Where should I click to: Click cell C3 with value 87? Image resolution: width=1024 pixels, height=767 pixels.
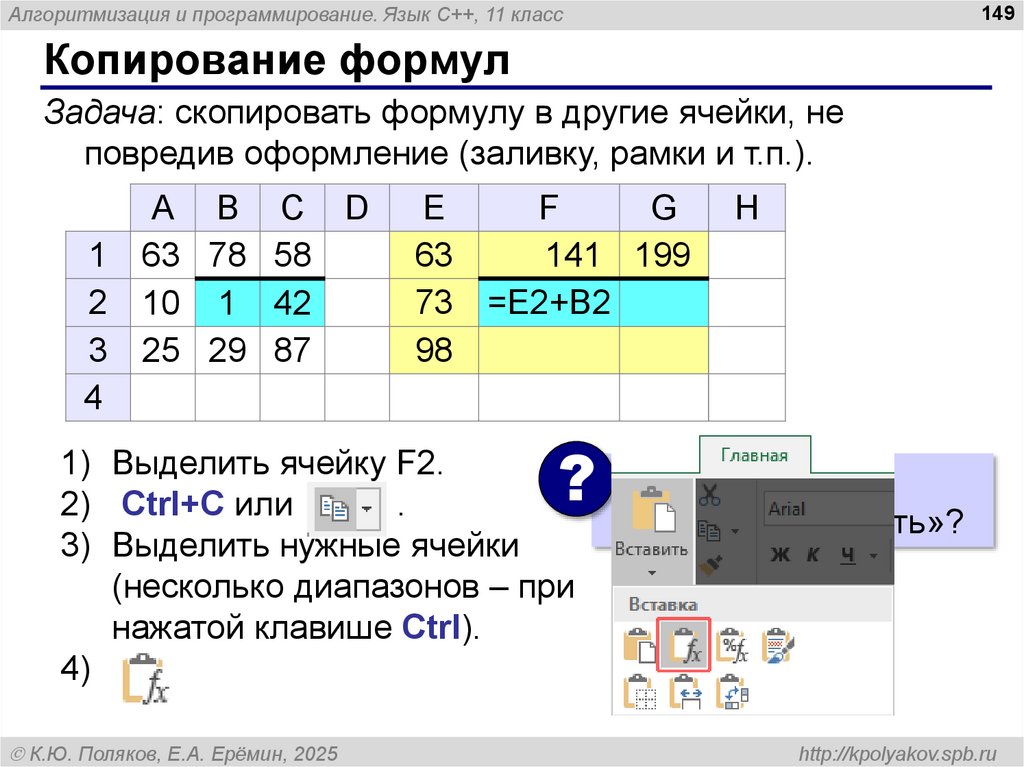[x=292, y=350]
